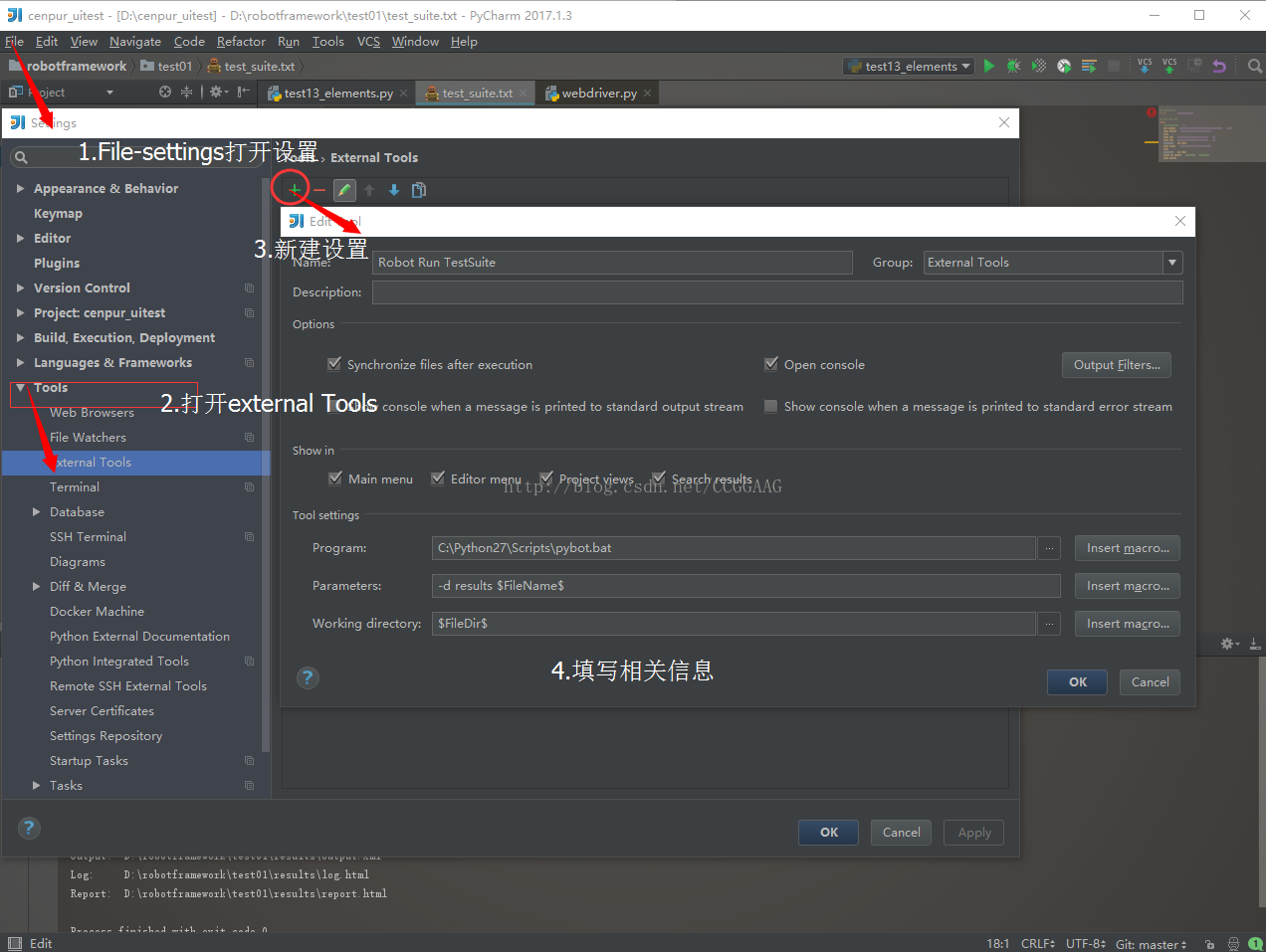The height and width of the screenshot is (952, 1266).
Task: Click the Parameters input field
Action: tap(745, 586)
